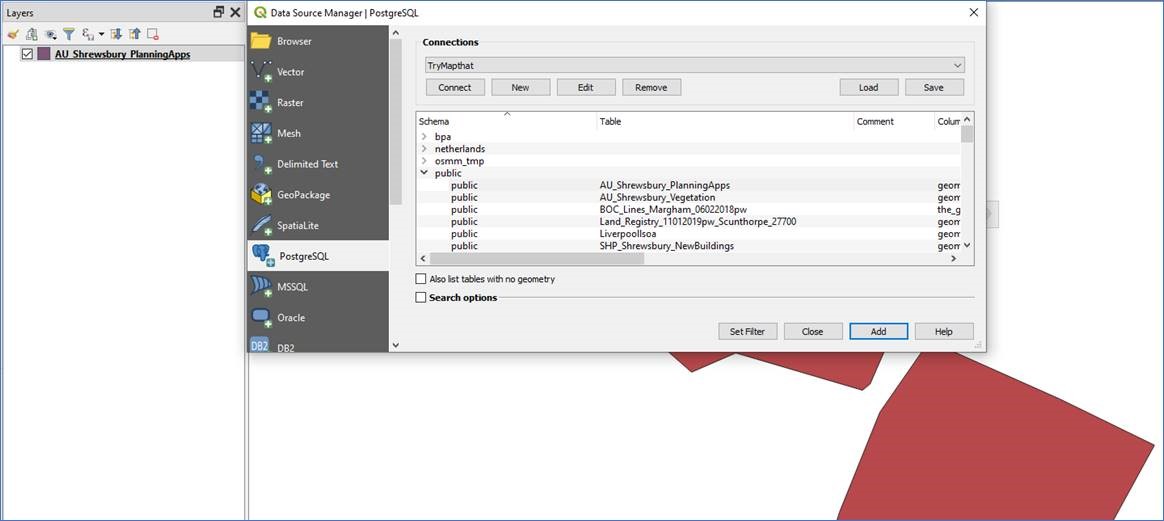Close the Layers panel

235,12
